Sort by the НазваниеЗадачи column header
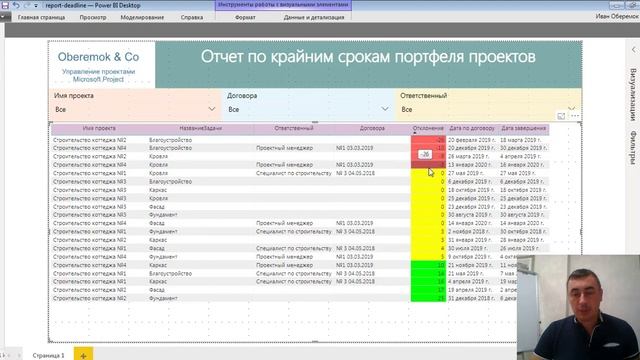The height and width of the screenshot is (360, 640). (x=200, y=128)
